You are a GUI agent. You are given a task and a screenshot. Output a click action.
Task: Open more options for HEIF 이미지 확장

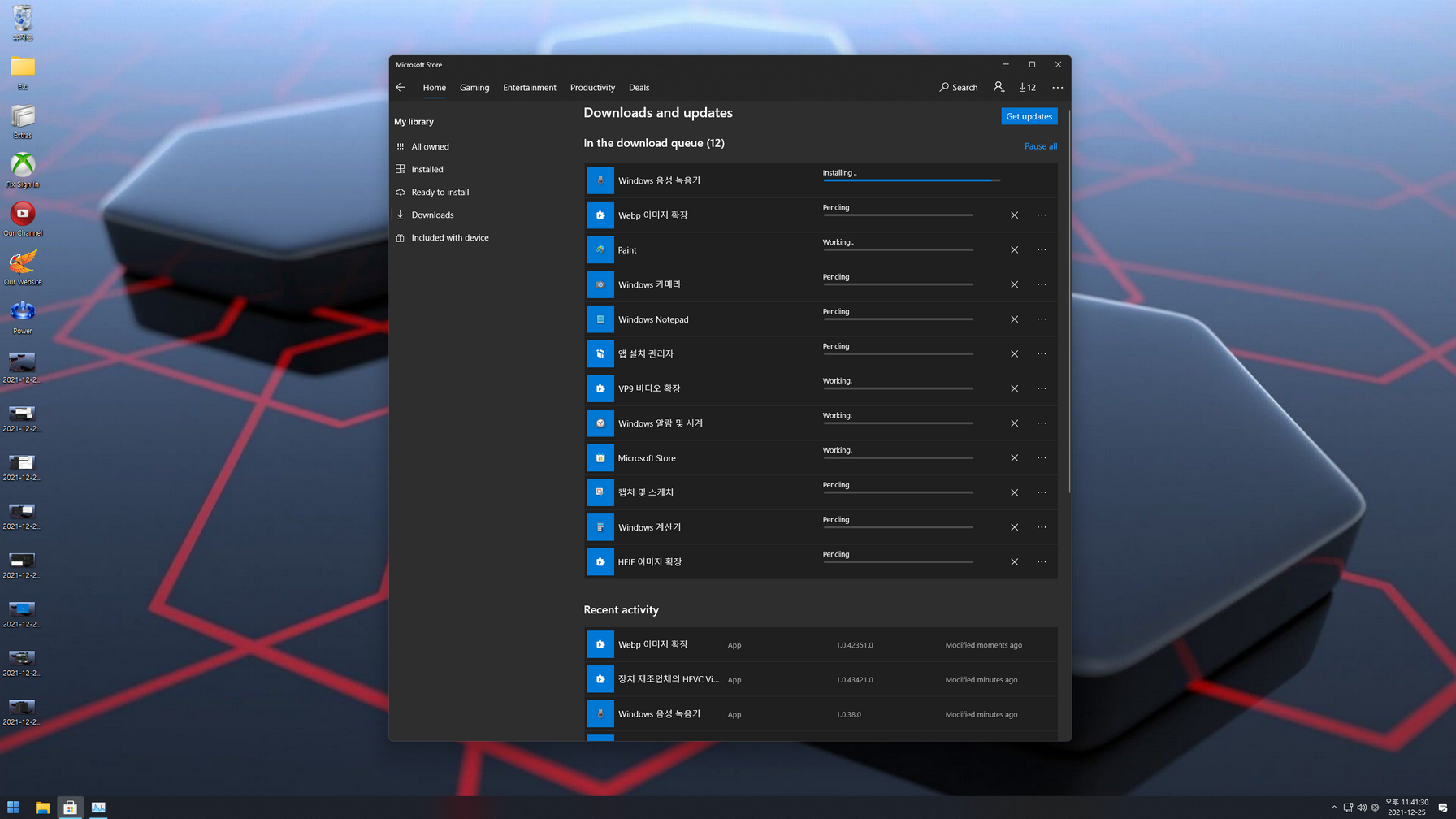tap(1042, 562)
